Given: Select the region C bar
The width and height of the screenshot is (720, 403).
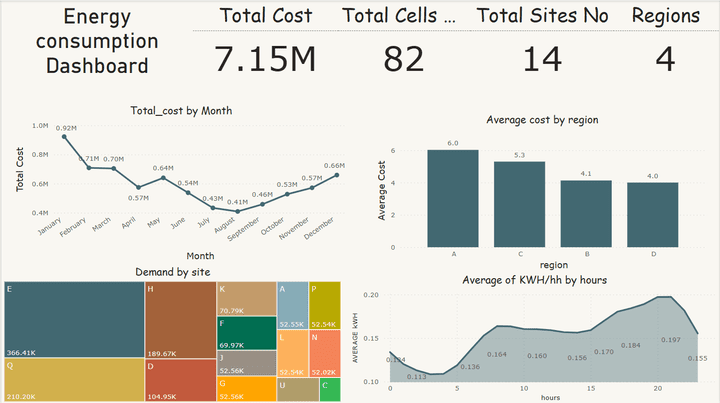Looking at the screenshot, I should [x=519, y=204].
